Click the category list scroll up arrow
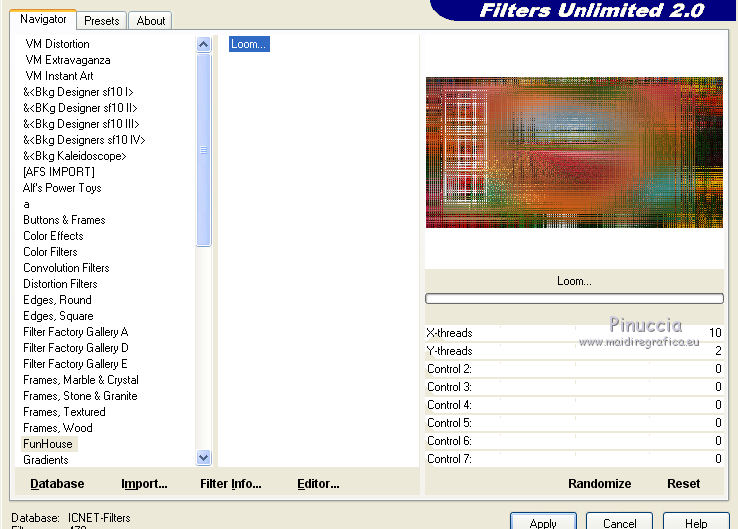The height and width of the screenshot is (529, 738). coord(203,45)
